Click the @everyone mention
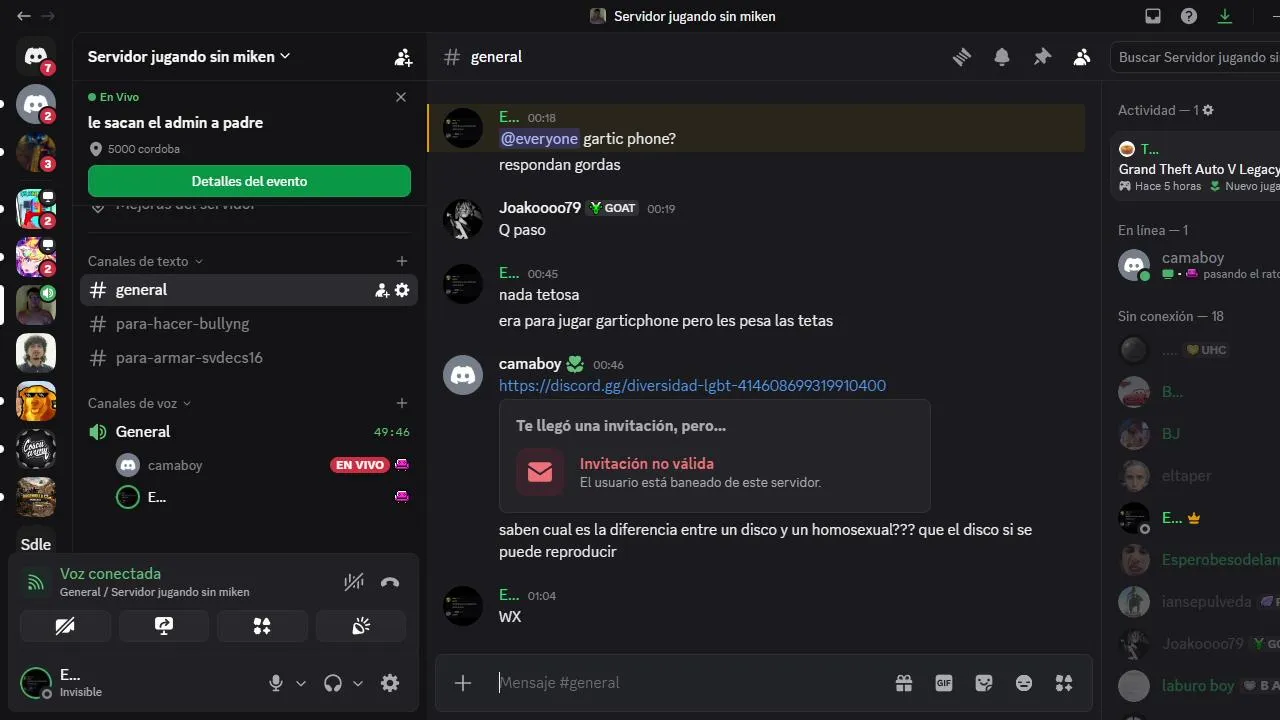 click(539, 139)
